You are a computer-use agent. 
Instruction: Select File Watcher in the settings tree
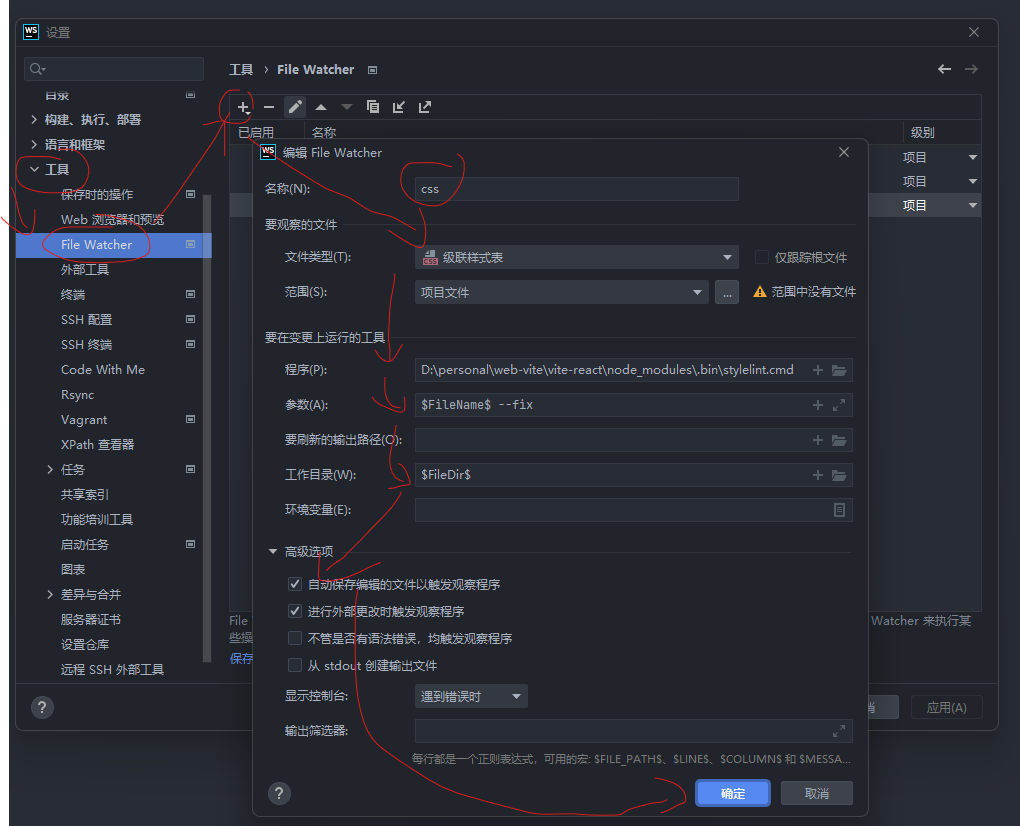tap(114, 245)
